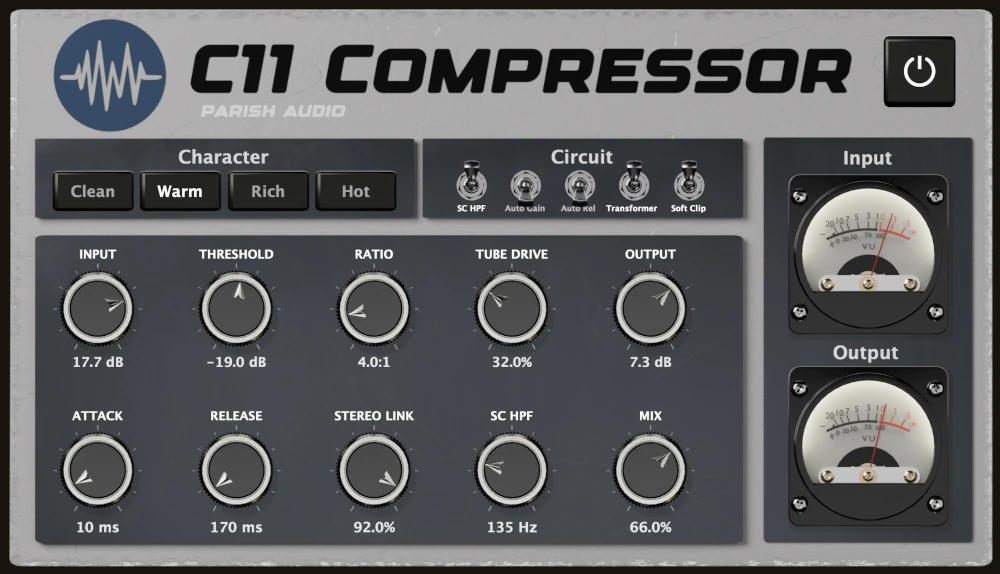The width and height of the screenshot is (1000, 574).
Task: Click the 92.0% stereo link value
Action: click(x=374, y=527)
